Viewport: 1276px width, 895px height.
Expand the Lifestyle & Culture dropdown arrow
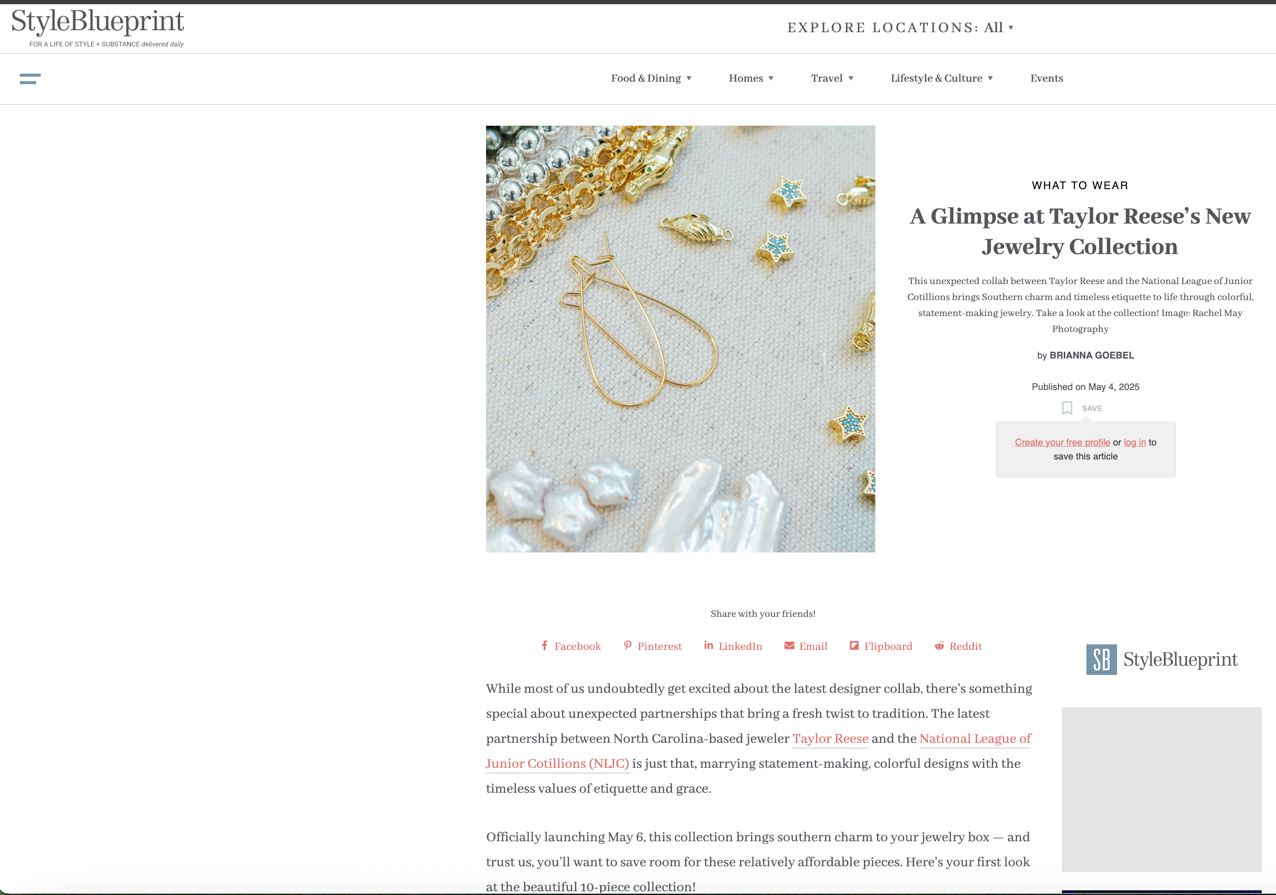coord(990,78)
